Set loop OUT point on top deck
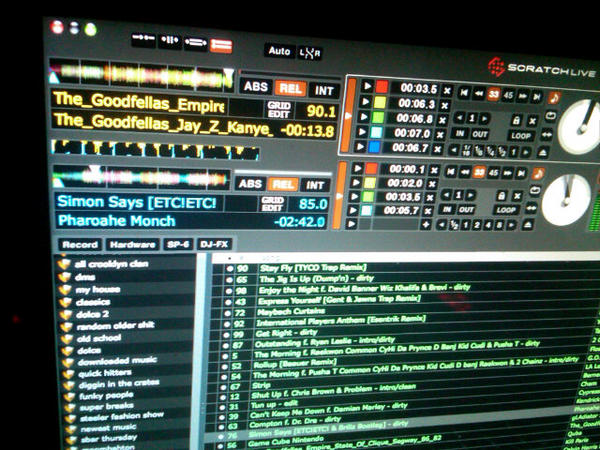The image size is (600, 450). tap(479, 134)
